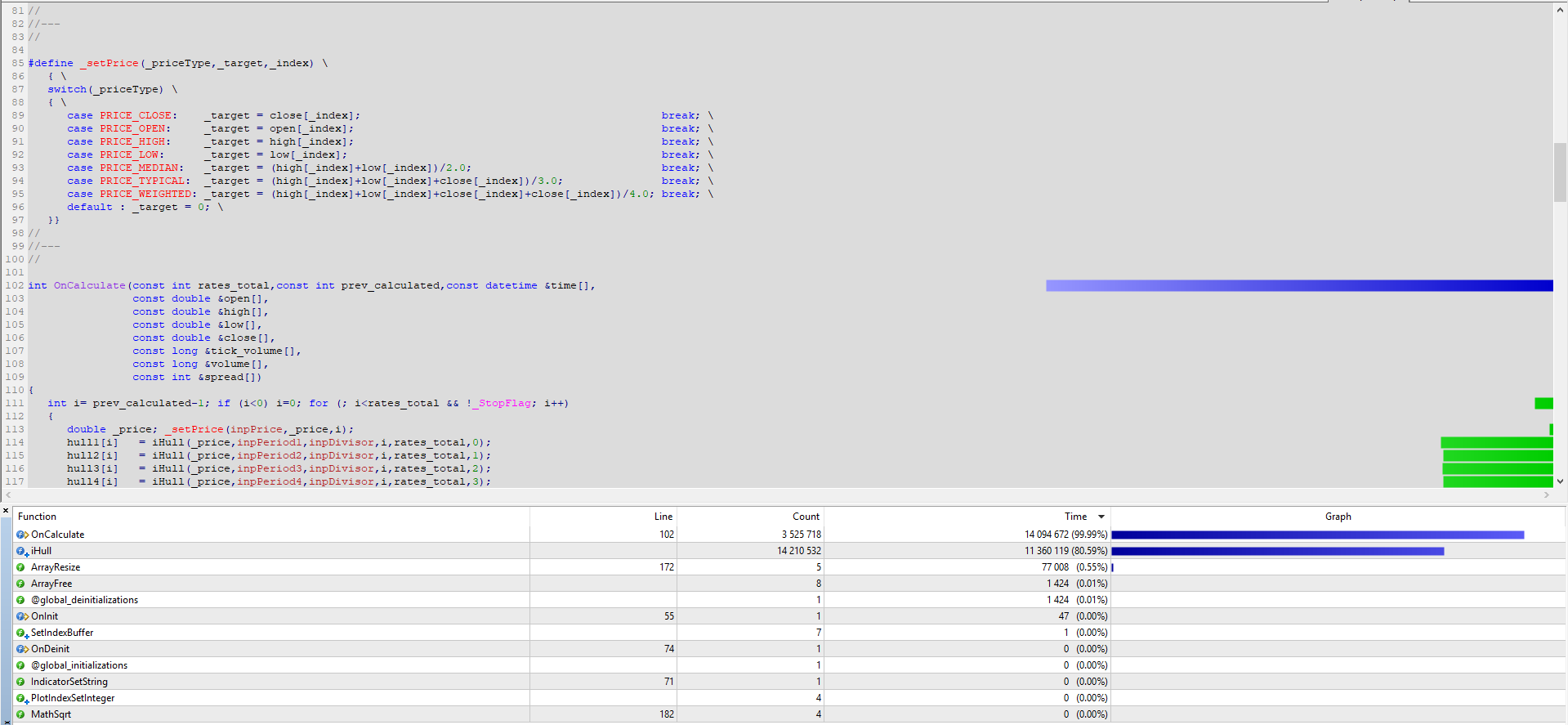Click the PlotIndexSetInteger function icon
This screenshot has width=1568, height=725.
[x=22, y=698]
